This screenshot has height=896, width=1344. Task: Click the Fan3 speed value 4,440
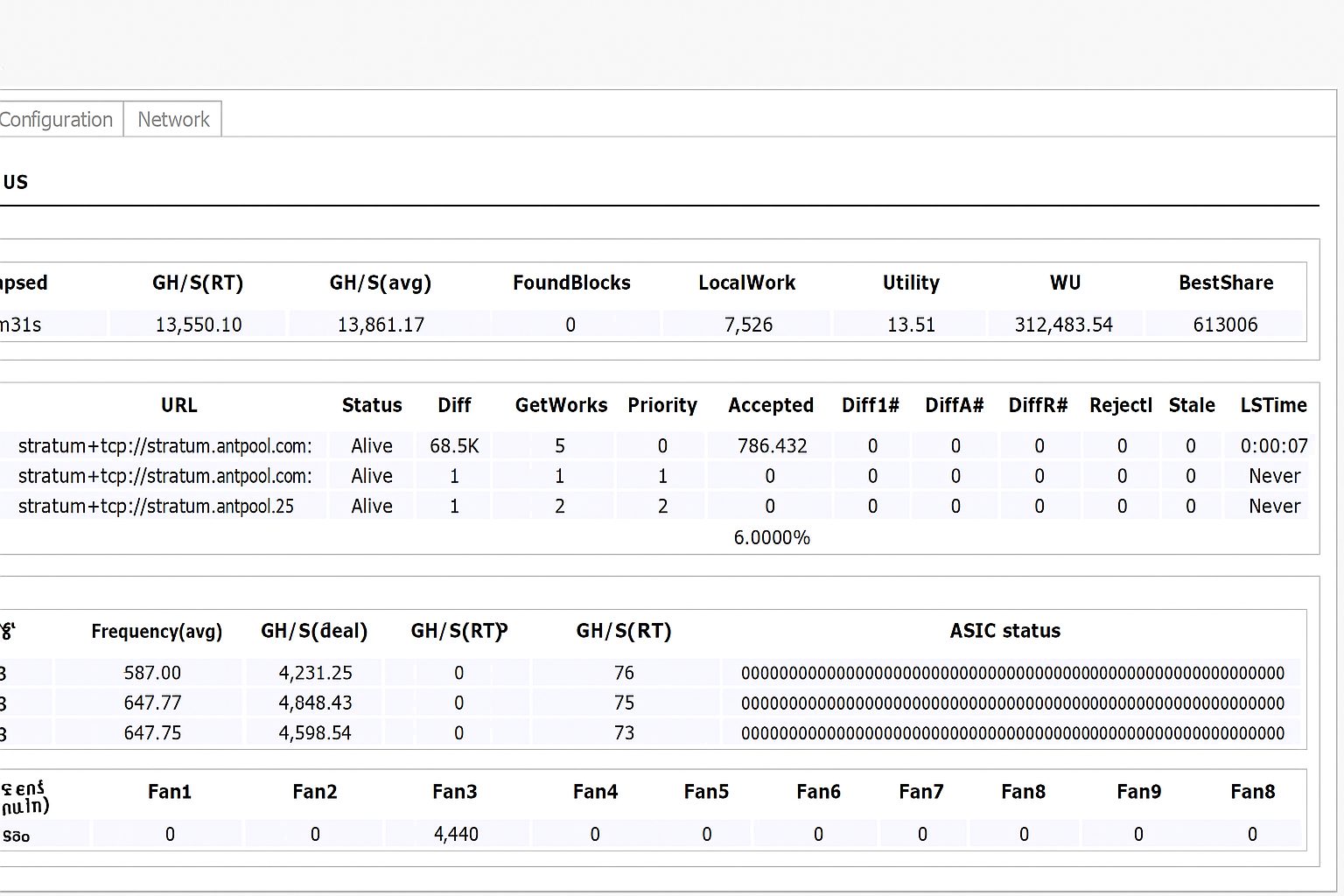coord(456,835)
